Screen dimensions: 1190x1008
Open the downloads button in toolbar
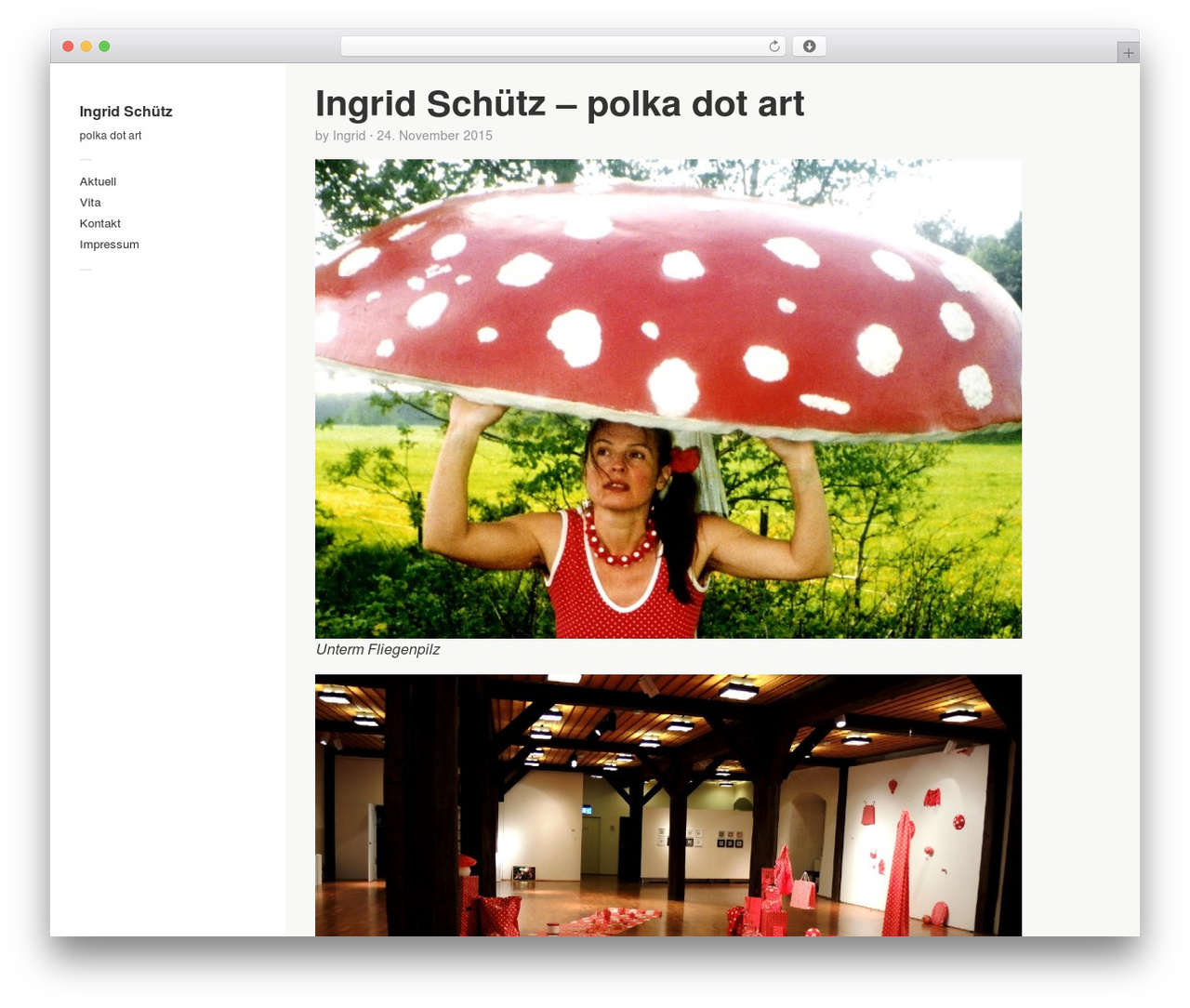809,46
